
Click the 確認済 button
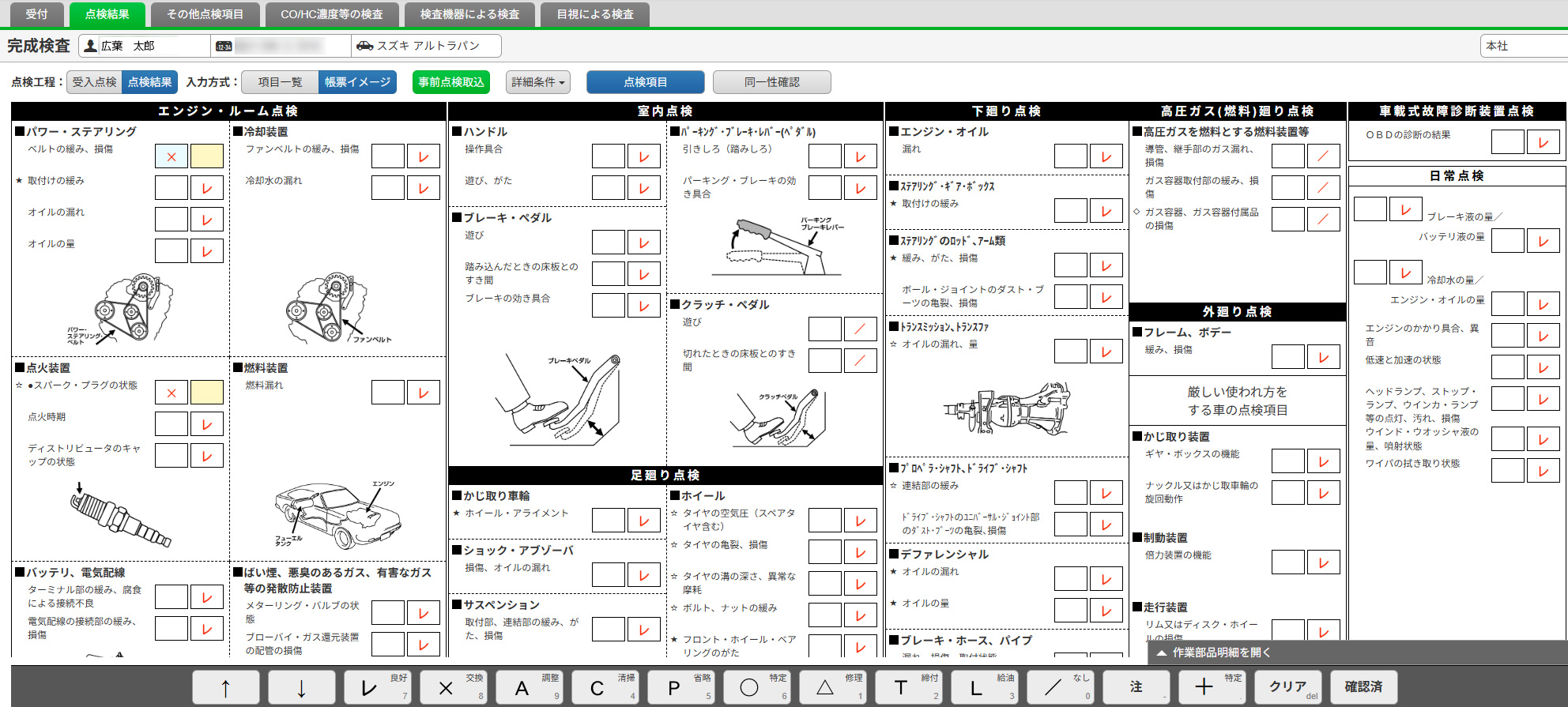click(1364, 686)
